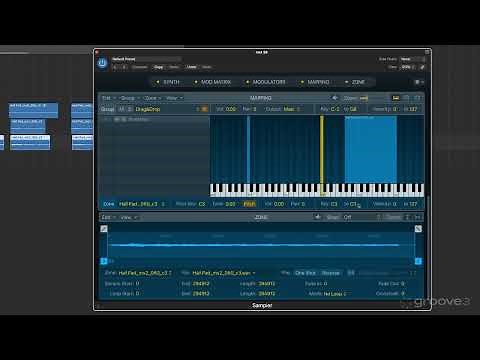Screen dimensions: 480x360
Task: Open the Side Chain source dropdown
Action: (x=412, y=59)
